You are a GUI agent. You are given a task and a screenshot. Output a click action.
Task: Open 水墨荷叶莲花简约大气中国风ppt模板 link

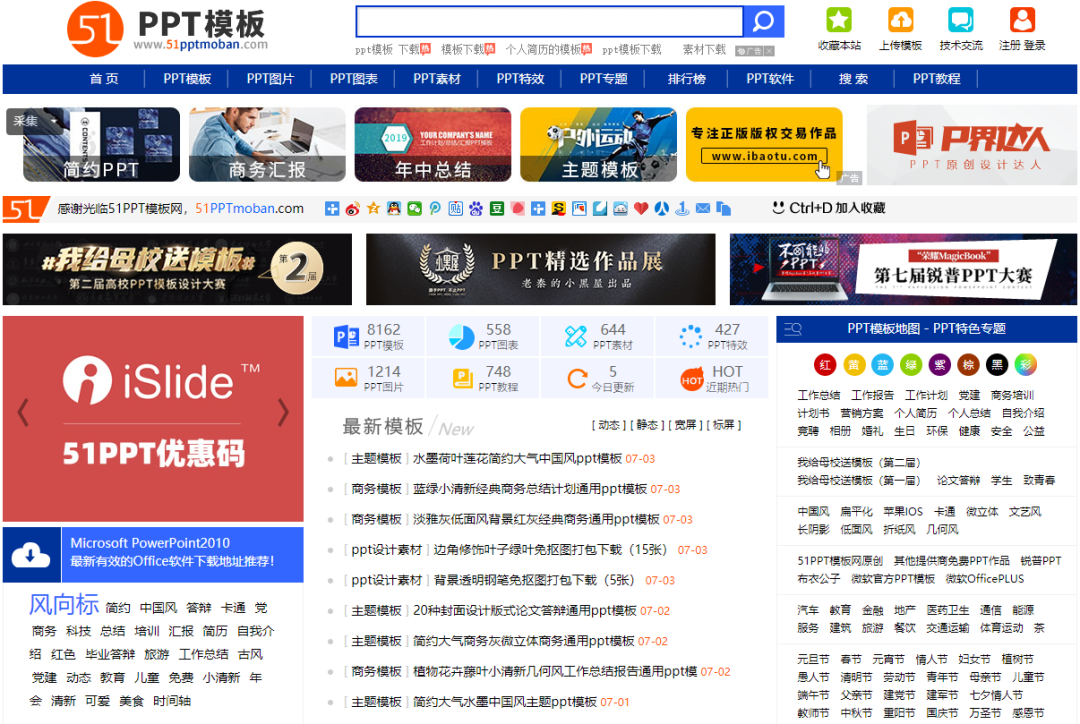click(517, 459)
